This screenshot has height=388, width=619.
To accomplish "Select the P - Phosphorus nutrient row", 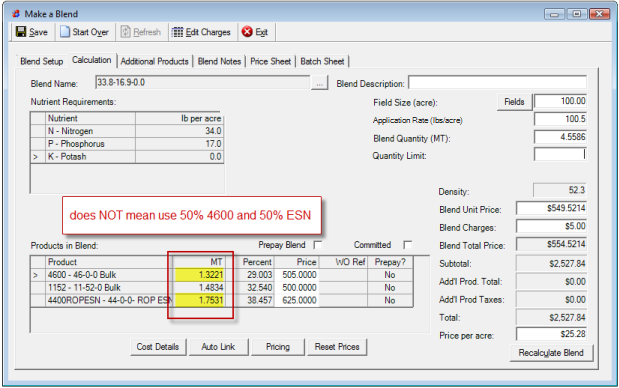I will [127, 144].
